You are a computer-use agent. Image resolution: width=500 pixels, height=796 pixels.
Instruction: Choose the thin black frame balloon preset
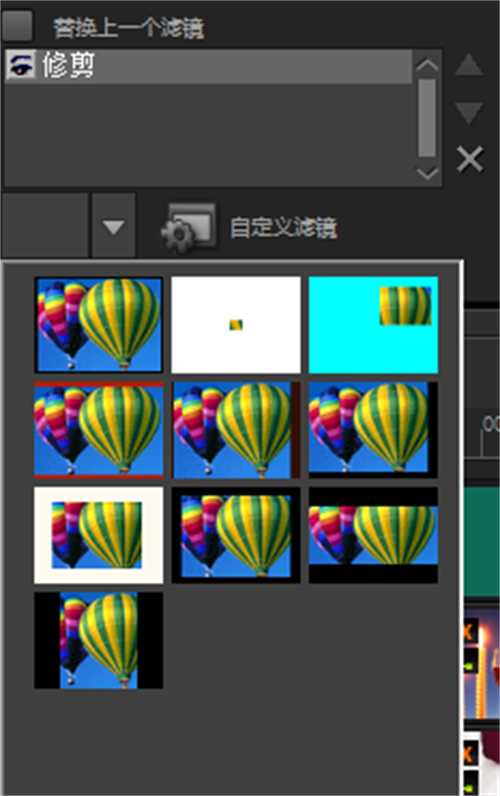tap(236, 536)
